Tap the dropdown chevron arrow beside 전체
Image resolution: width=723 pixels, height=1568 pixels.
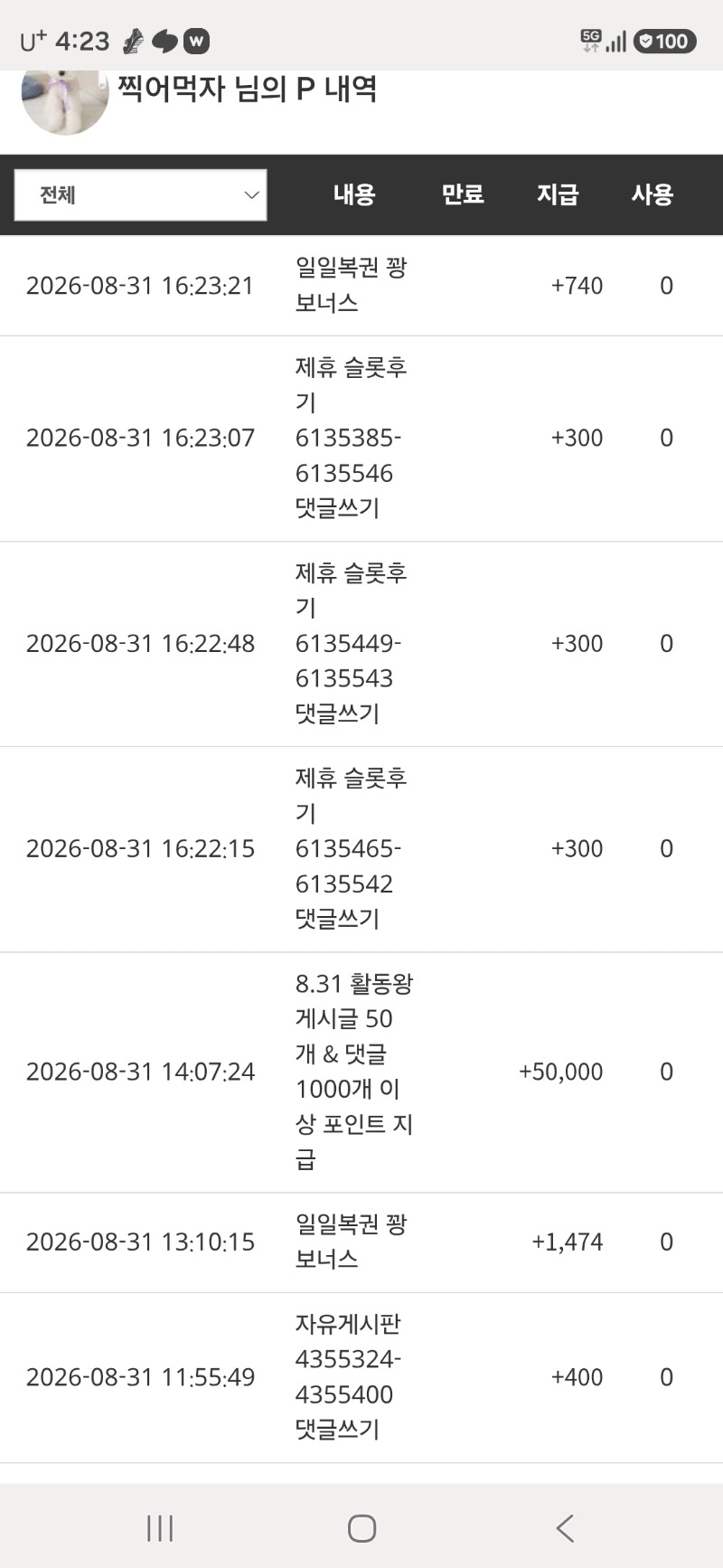click(252, 194)
